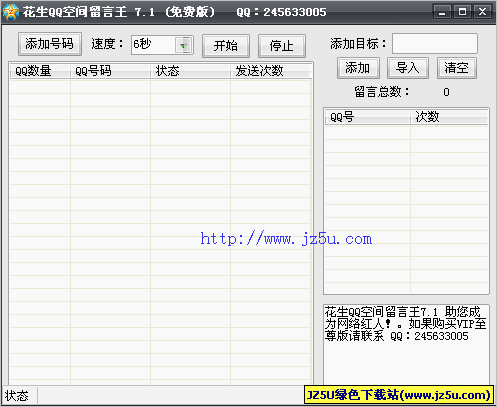Select the QQ数量 column header
The height and width of the screenshot is (407, 497).
point(40,71)
